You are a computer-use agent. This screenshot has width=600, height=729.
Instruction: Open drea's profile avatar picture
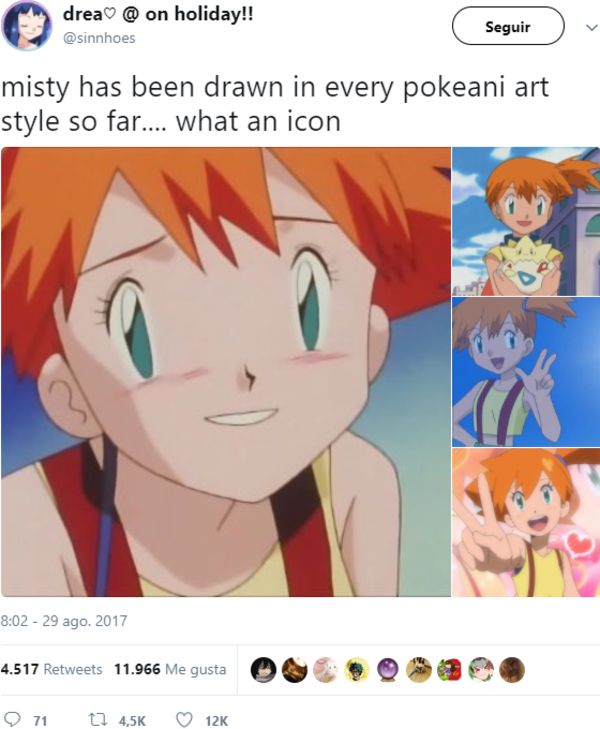(x=27, y=25)
